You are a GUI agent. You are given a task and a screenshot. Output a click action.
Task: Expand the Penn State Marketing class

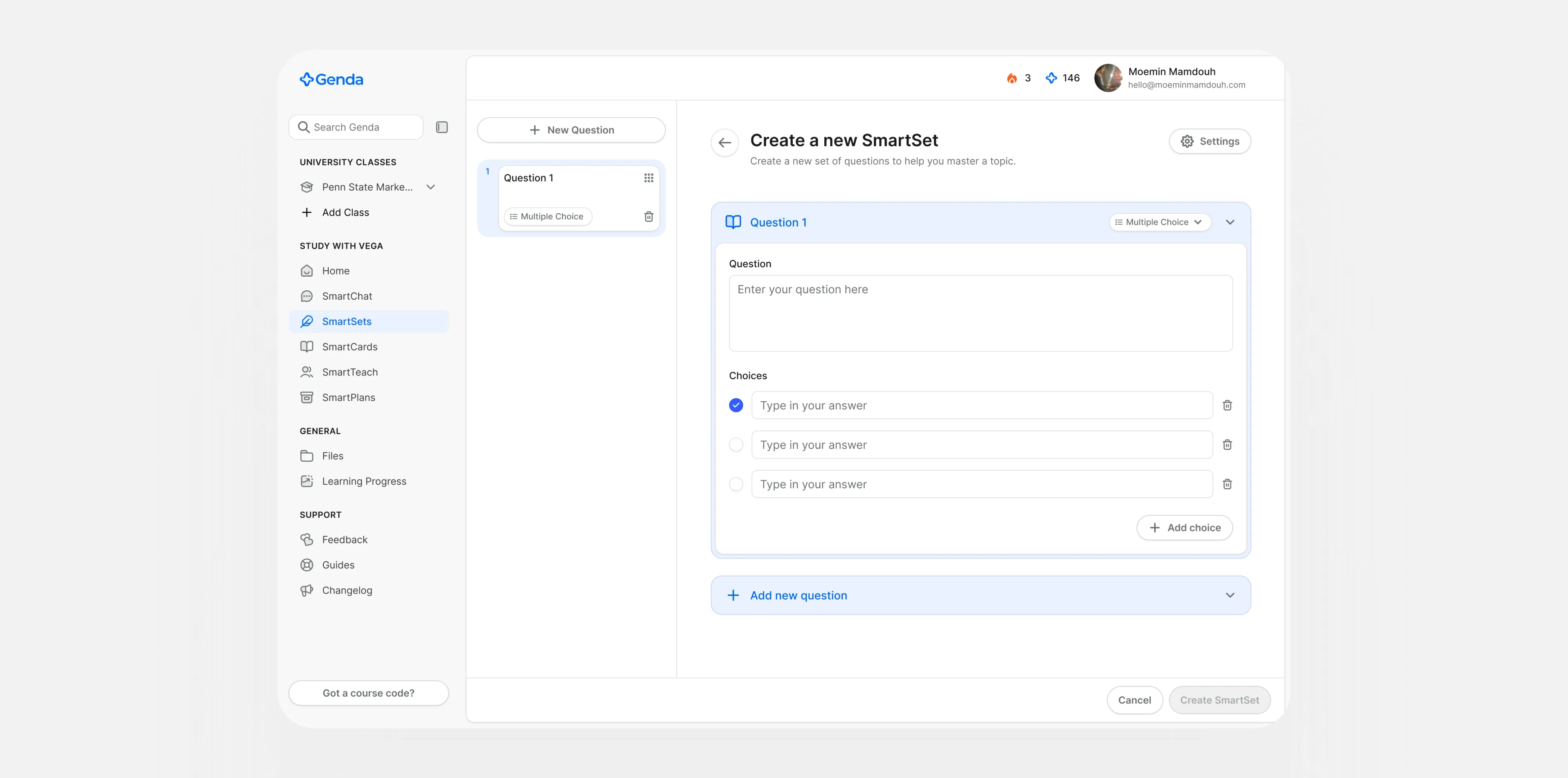tap(431, 187)
